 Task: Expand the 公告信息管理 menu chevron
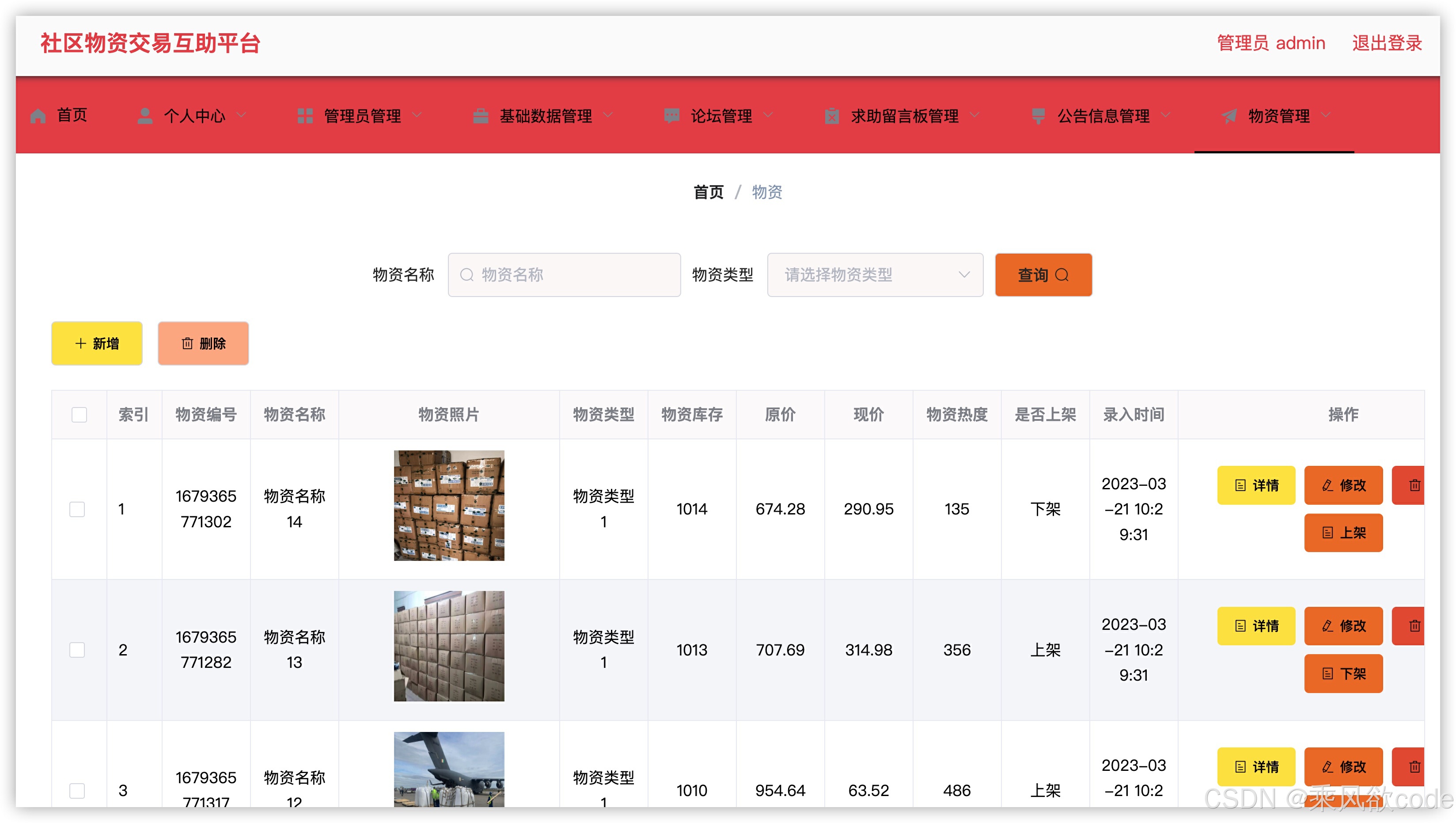tap(1165, 115)
